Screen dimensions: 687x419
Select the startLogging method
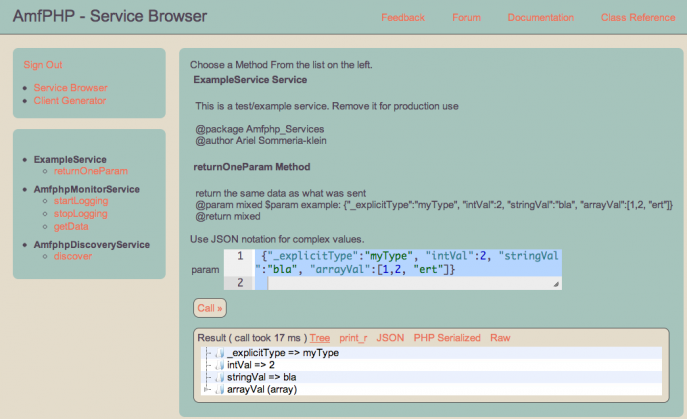click(81, 201)
